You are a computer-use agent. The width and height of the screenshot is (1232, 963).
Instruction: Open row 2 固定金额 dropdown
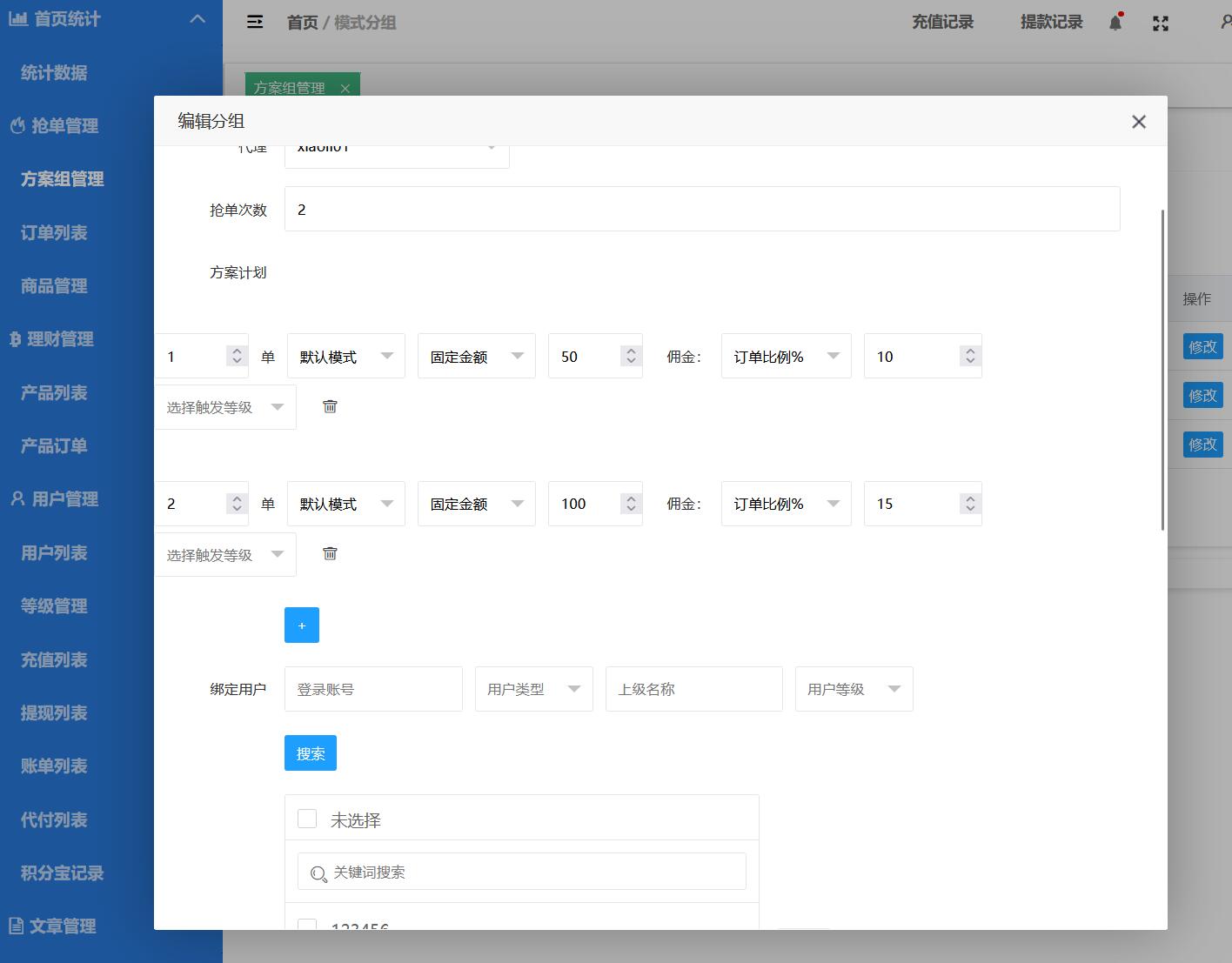click(x=477, y=504)
